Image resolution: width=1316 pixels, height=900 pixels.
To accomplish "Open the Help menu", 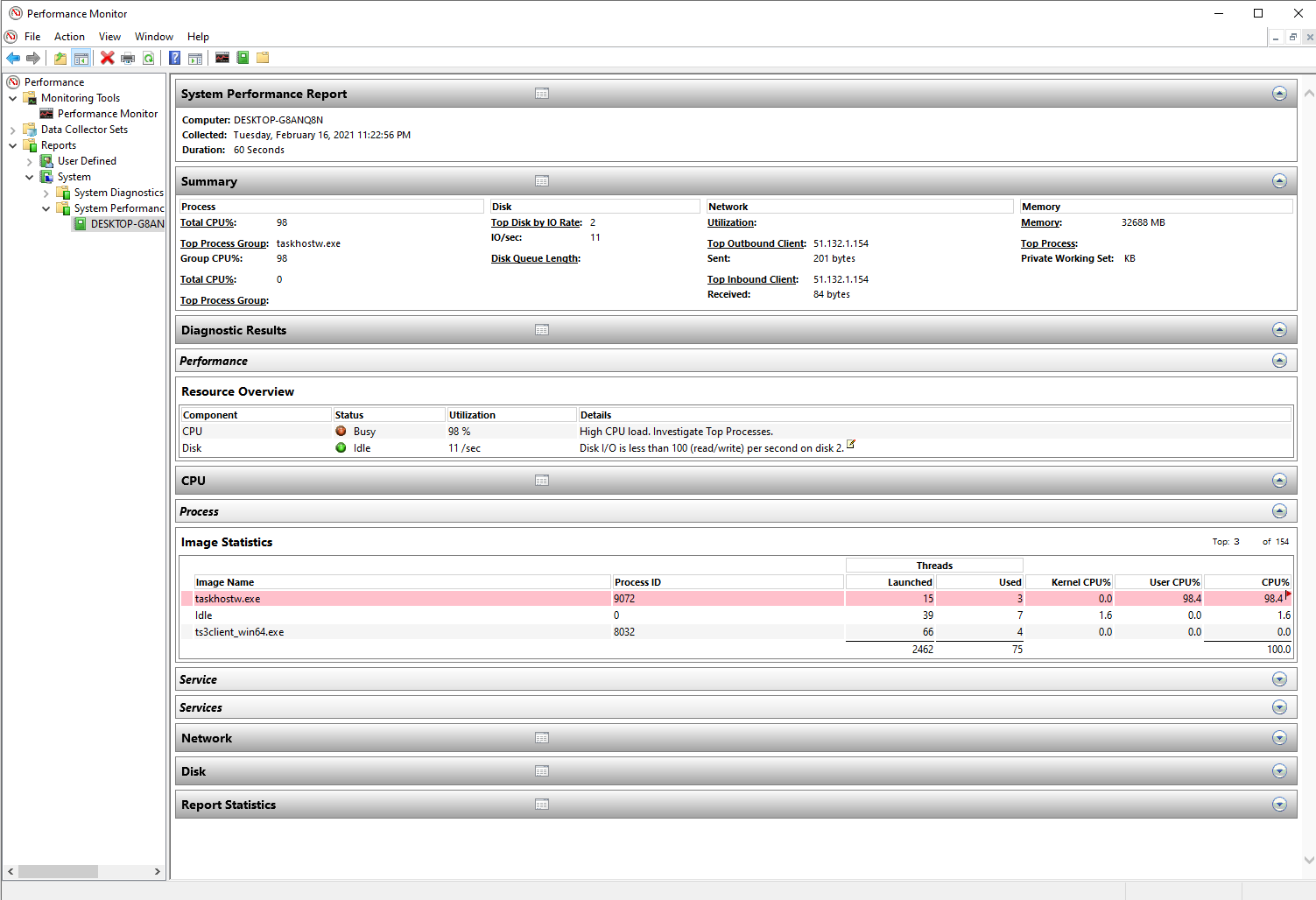I will coord(198,37).
